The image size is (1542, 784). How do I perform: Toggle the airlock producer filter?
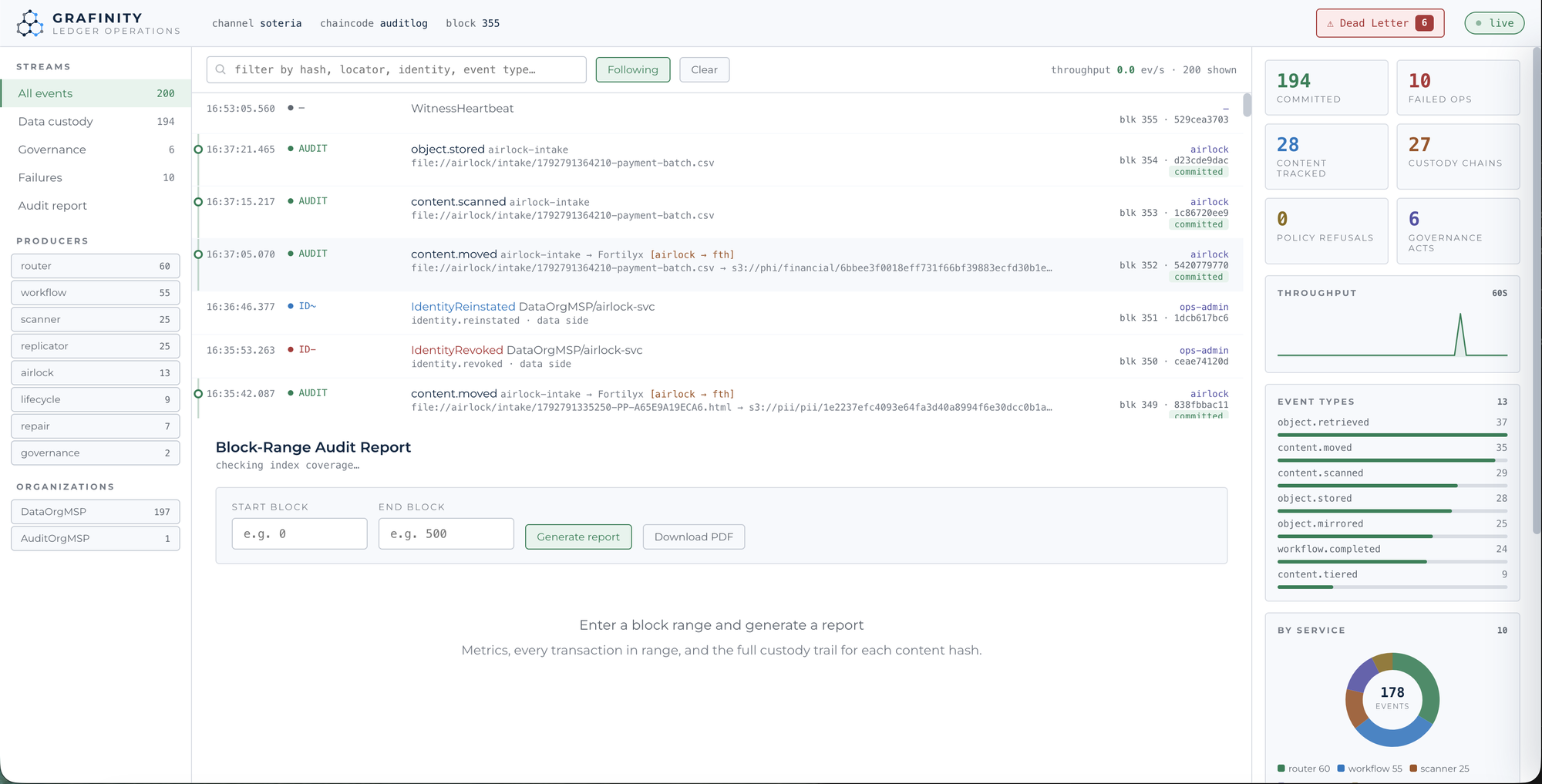click(96, 373)
